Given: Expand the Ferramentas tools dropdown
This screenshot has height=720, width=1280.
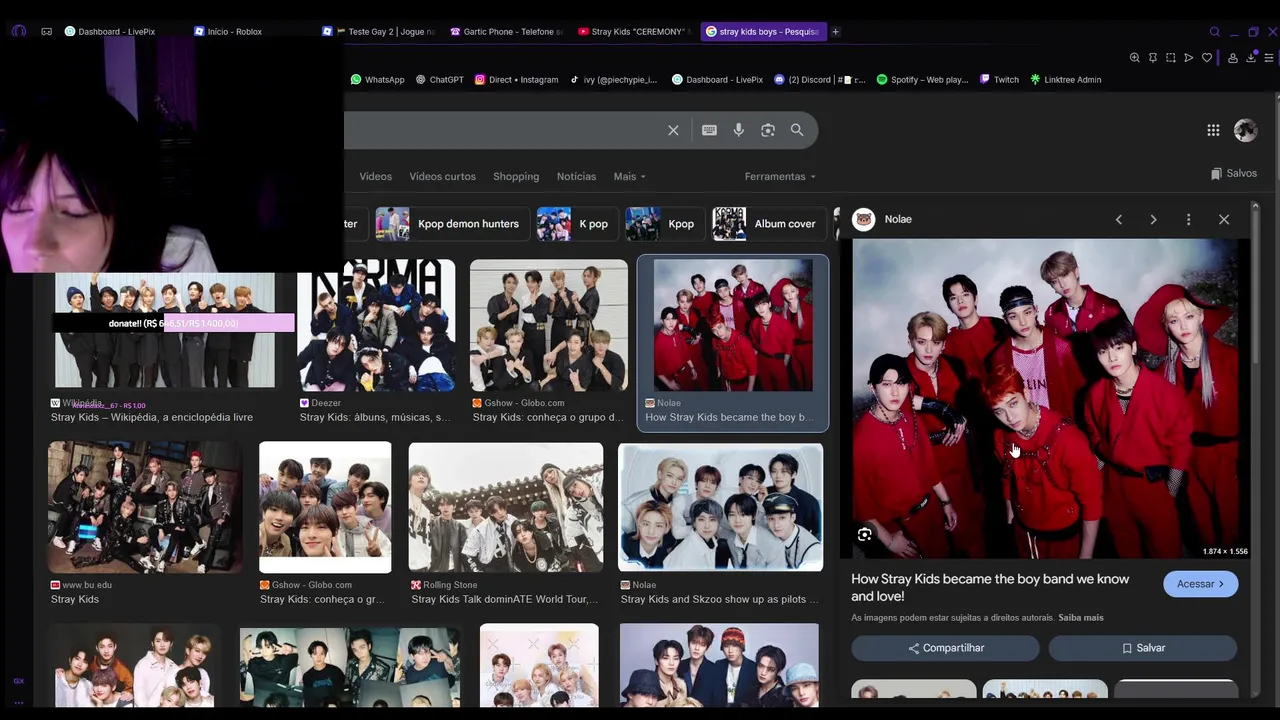Looking at the screenshot, I should tap(780, 176).
